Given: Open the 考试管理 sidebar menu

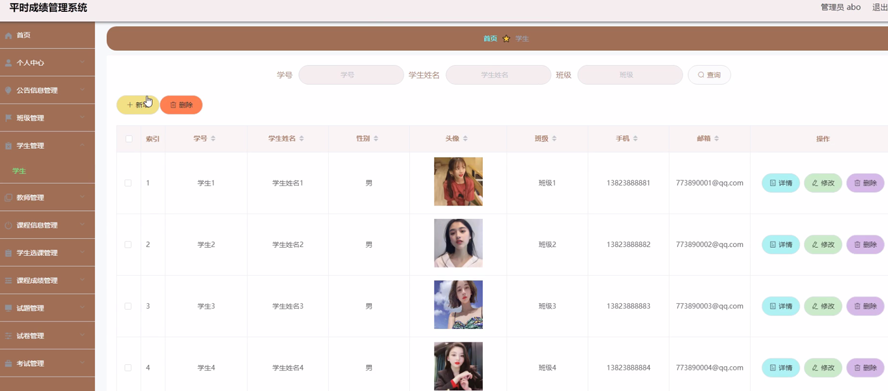Looking at the screenshot, I should (47, 364).
